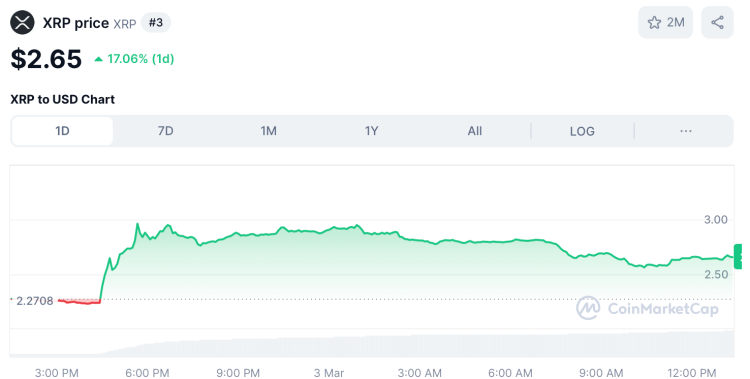Click the green current-price marker on chart edge
Viewport: 750px width, 379px height.
738,256
